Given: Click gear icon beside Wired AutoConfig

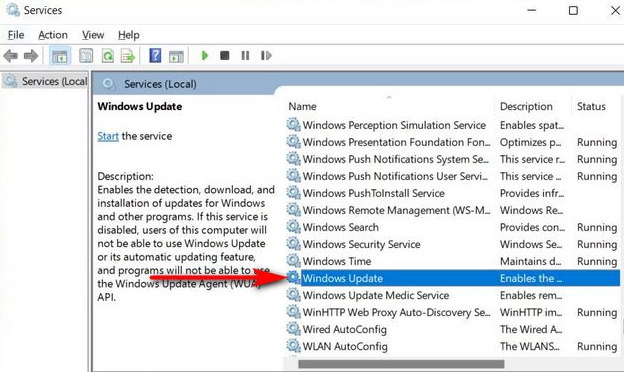Looking at the screenshot, I should (x=294, y=329).
